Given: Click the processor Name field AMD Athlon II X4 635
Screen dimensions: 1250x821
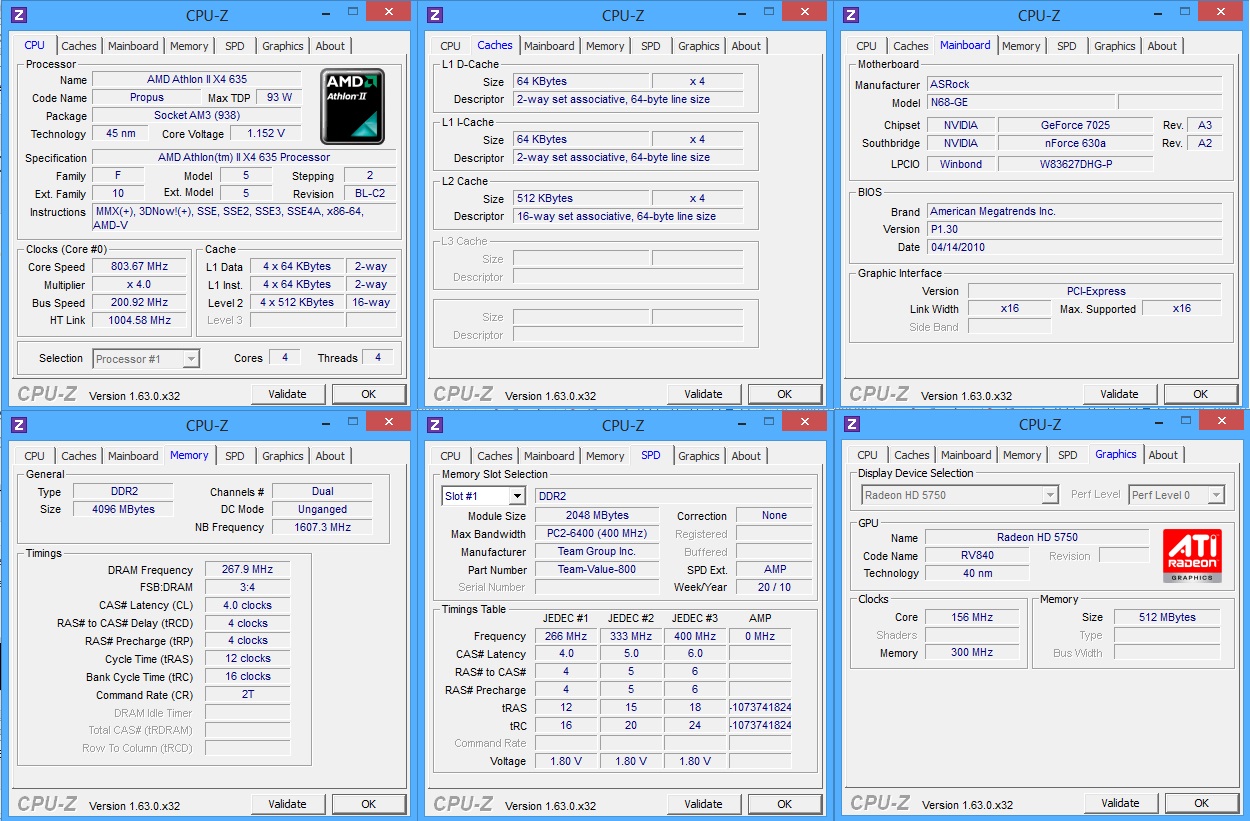Looking at the screenshot, I should click(197, 80).
